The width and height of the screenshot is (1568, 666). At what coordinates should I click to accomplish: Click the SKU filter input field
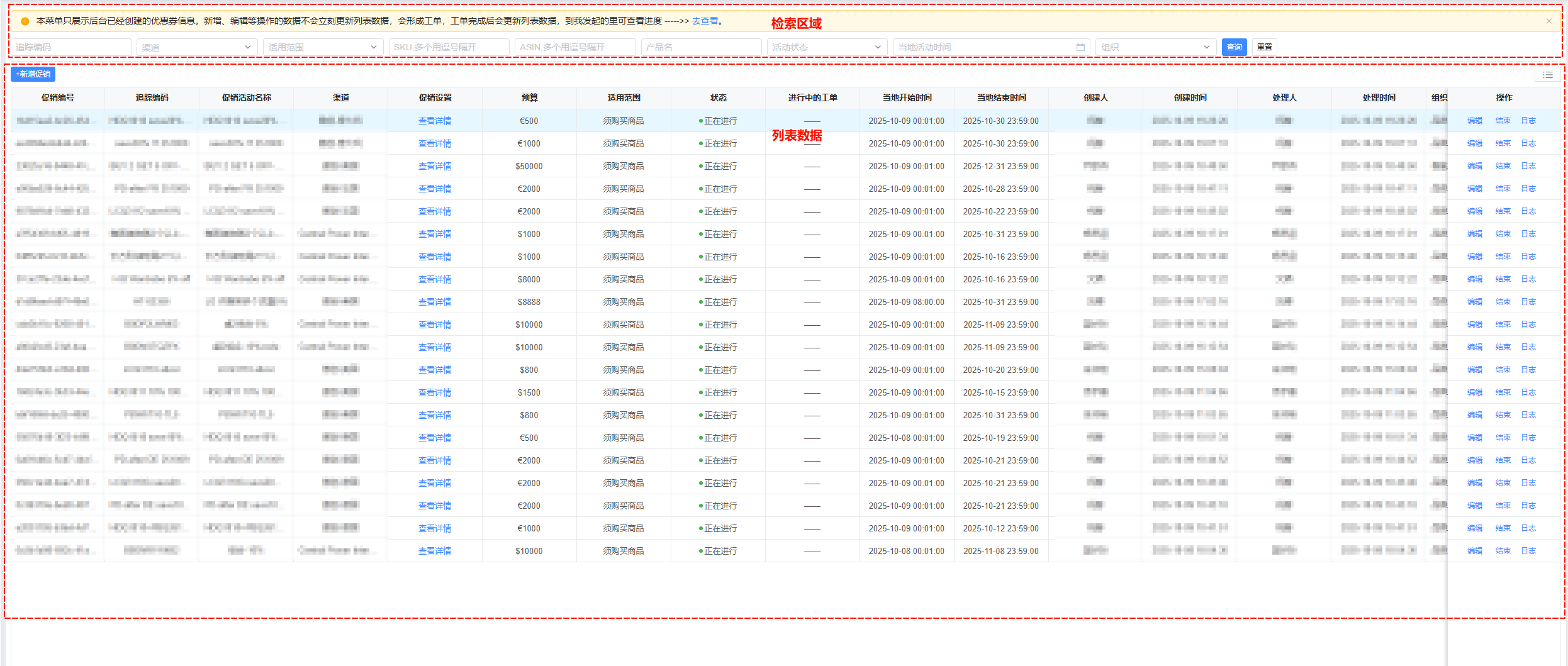[x=449, y=47]
